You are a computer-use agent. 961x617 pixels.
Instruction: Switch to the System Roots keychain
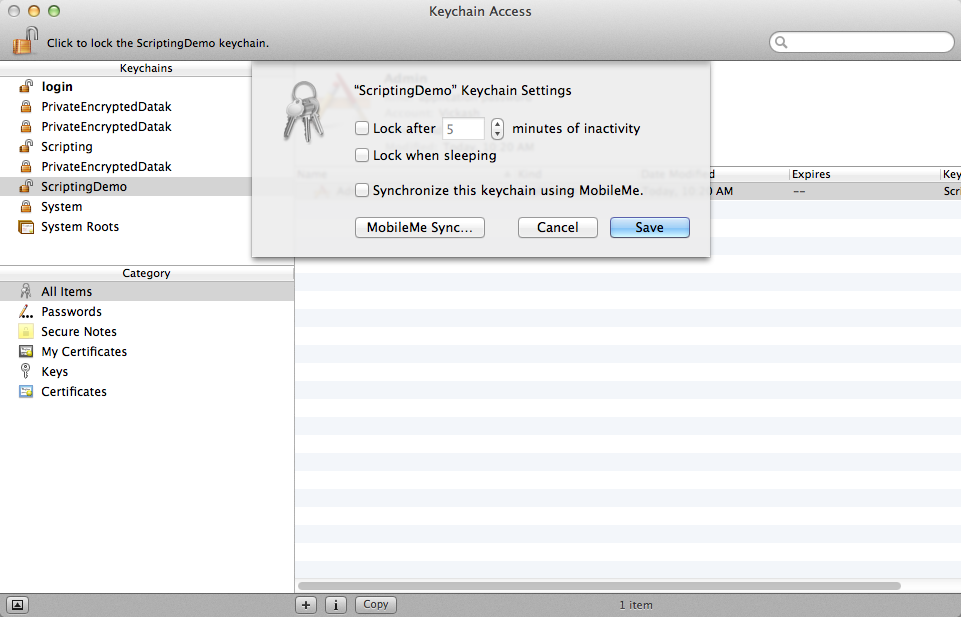tap(78, 226)
